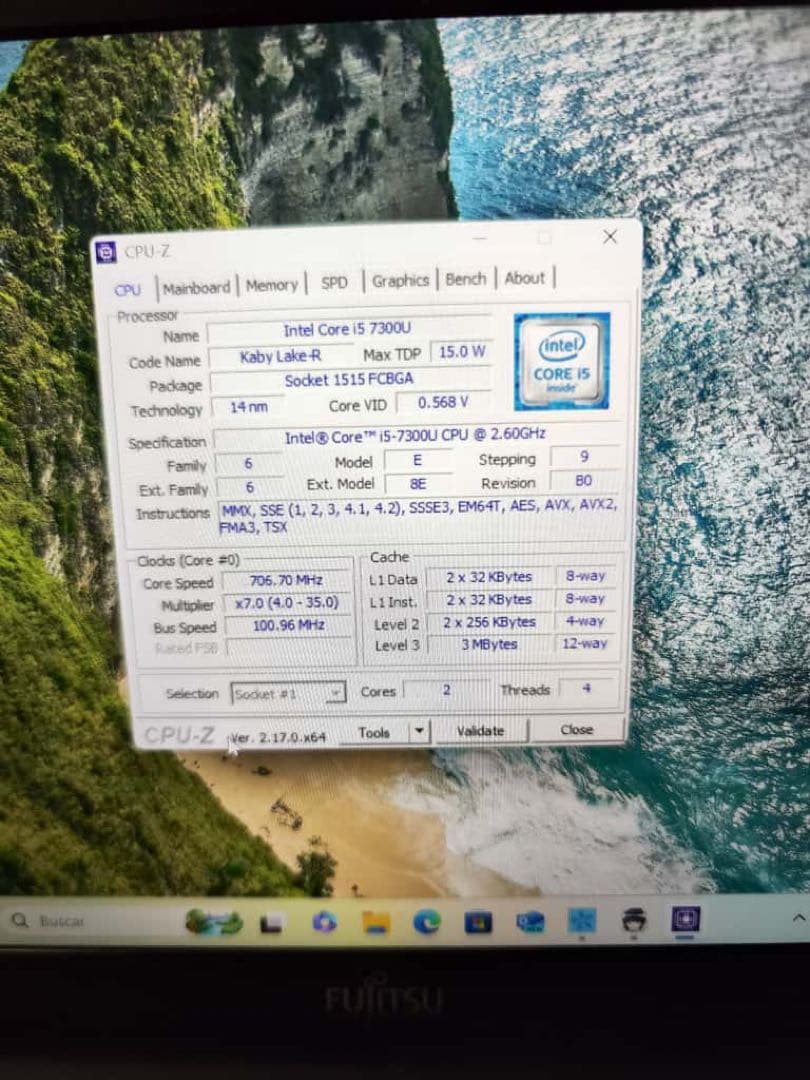Click the Buscar search box on taskbar
Image resolution: width=810 pixels, height=1080 pixels.
pyautogui.click(x=91, y=921)
